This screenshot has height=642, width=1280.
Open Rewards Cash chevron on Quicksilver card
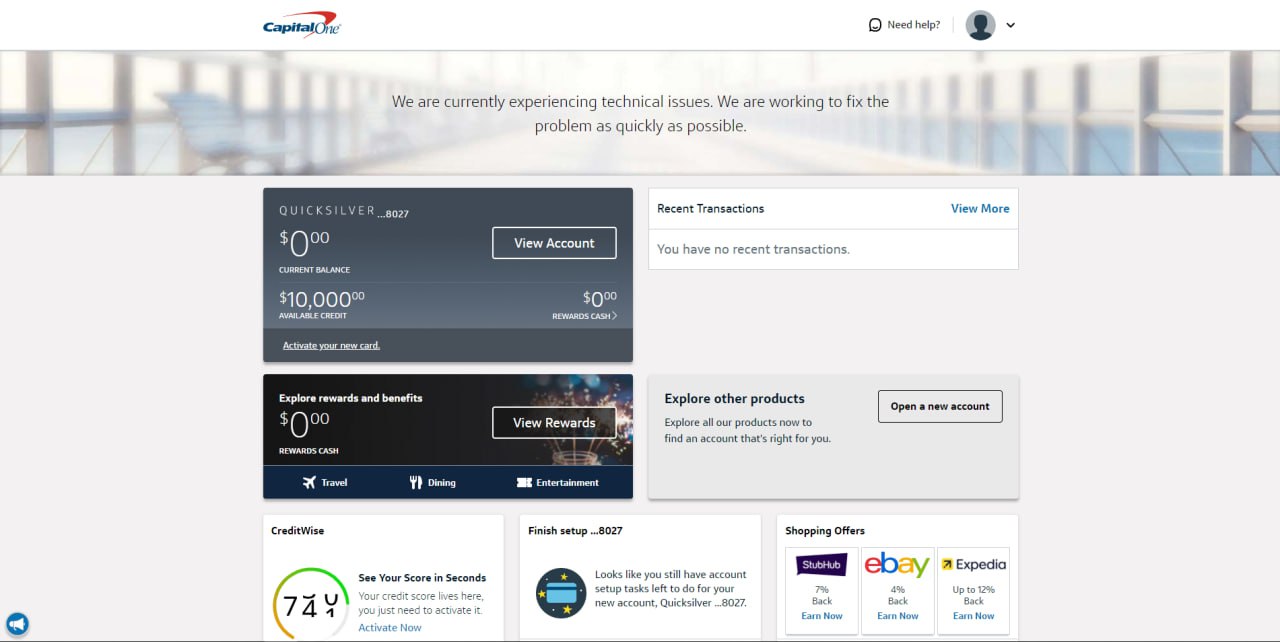[614, 316]
